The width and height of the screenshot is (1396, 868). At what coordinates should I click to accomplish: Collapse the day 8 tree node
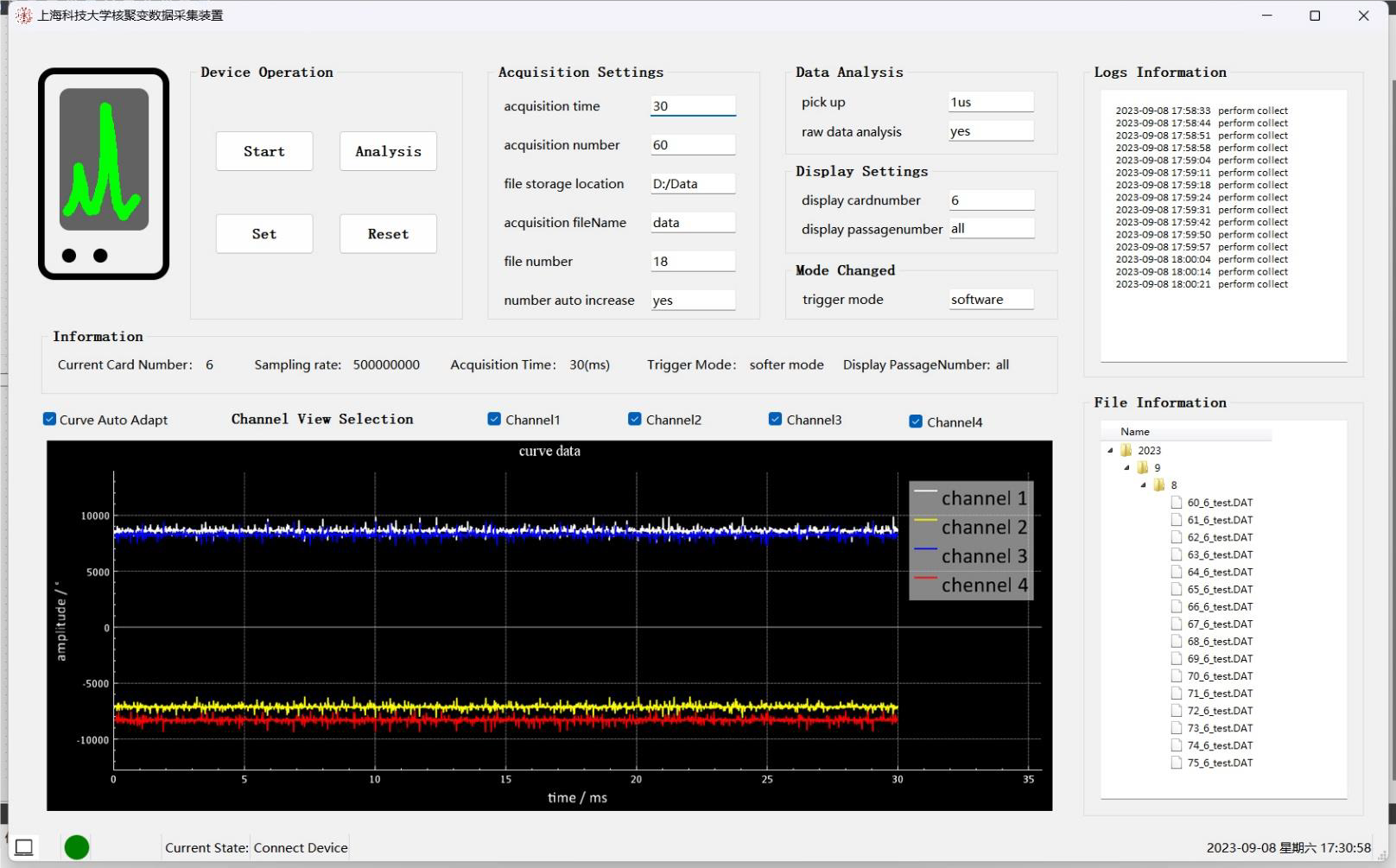coord(1143,485)
